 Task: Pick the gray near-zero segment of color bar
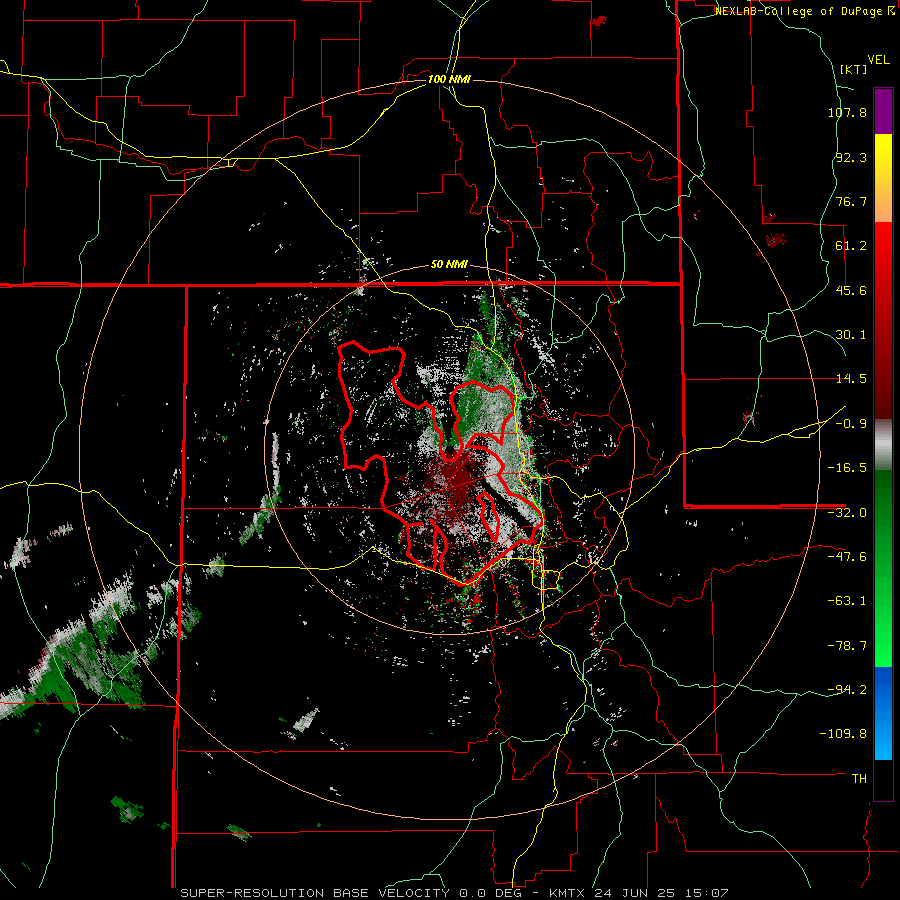click(883, 445)
